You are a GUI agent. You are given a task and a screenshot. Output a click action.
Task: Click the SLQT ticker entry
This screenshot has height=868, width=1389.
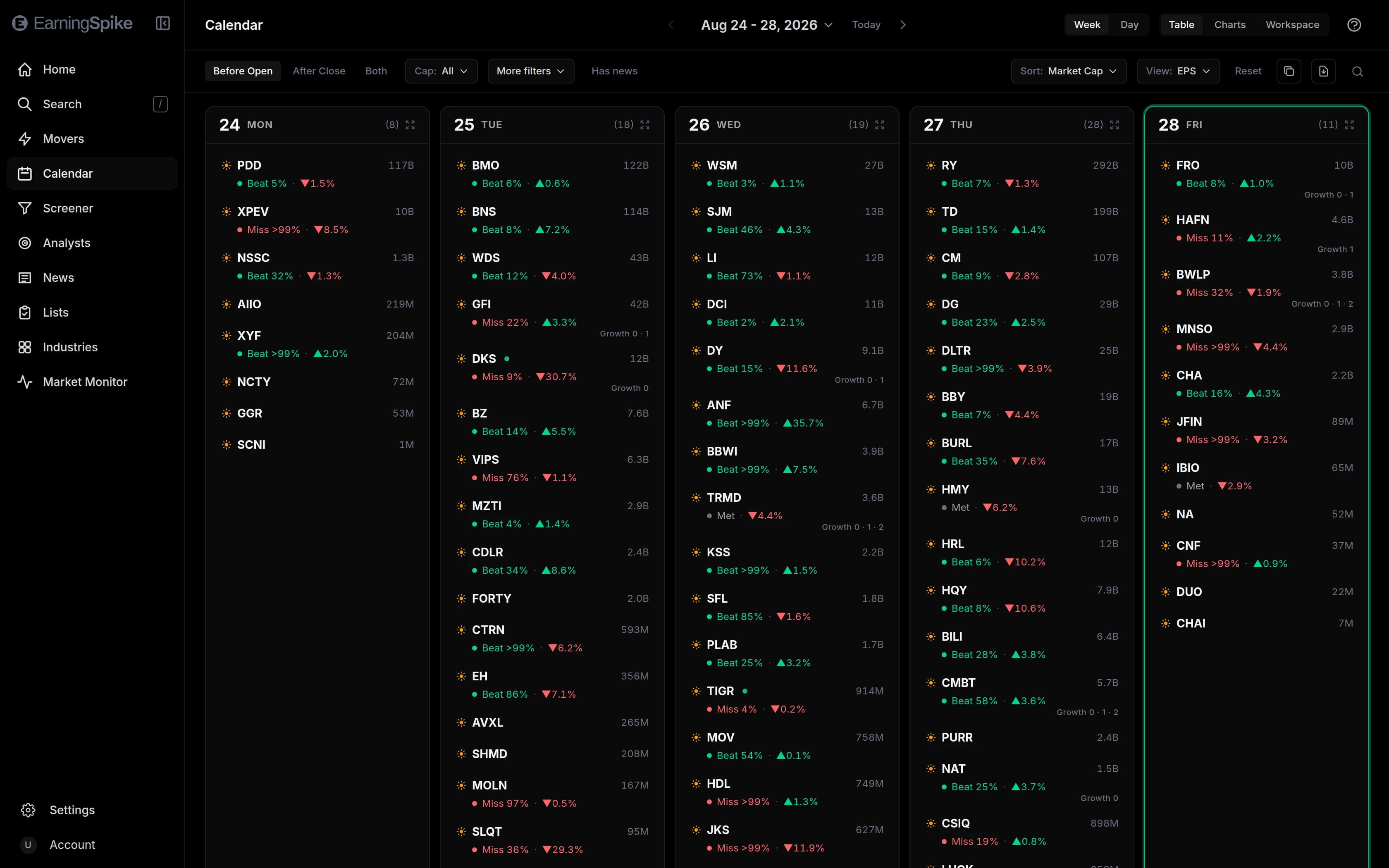(x=487, y=832)
